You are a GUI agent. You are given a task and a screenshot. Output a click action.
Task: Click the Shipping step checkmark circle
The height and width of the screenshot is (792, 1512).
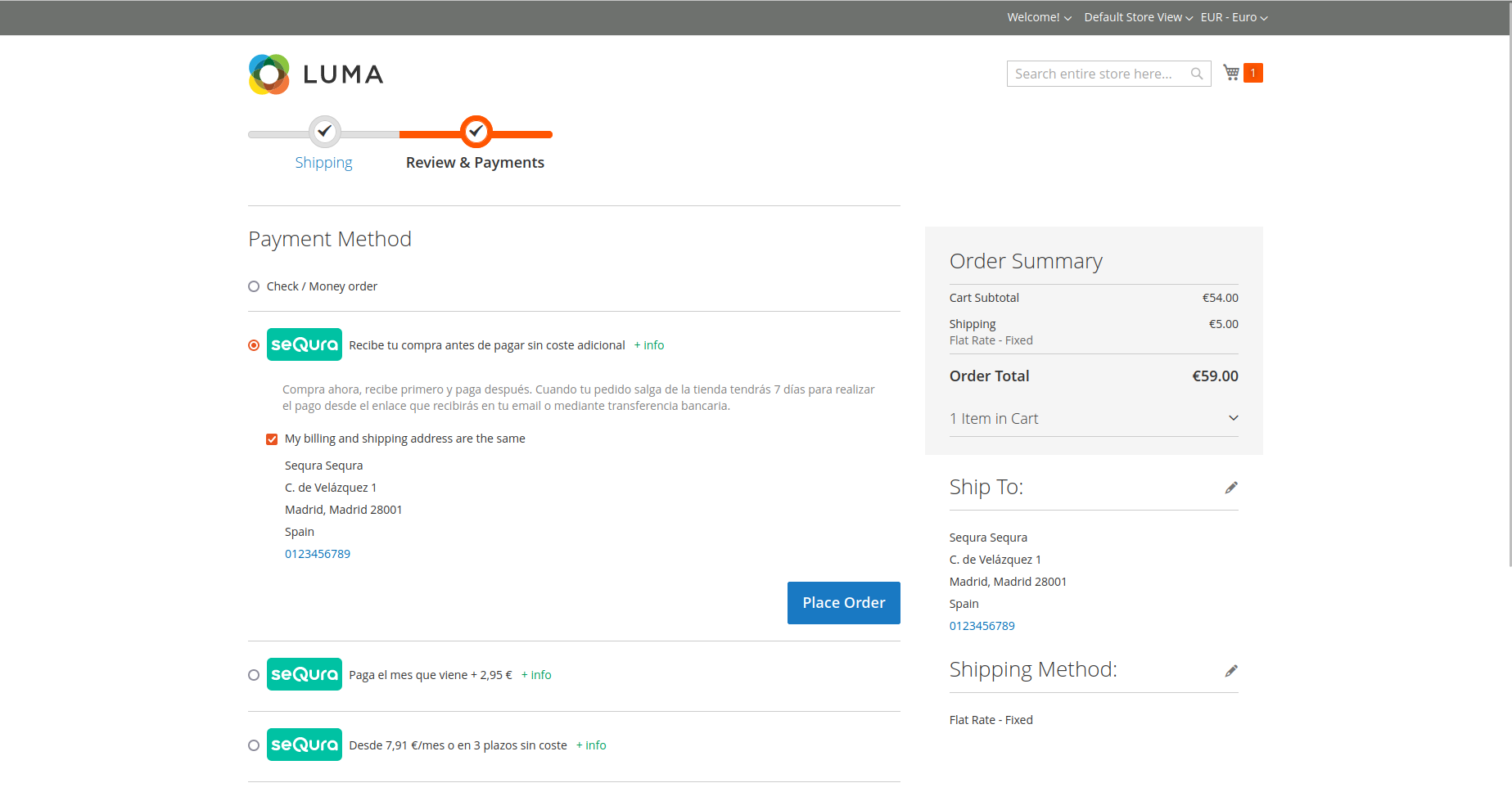(325, 131)
